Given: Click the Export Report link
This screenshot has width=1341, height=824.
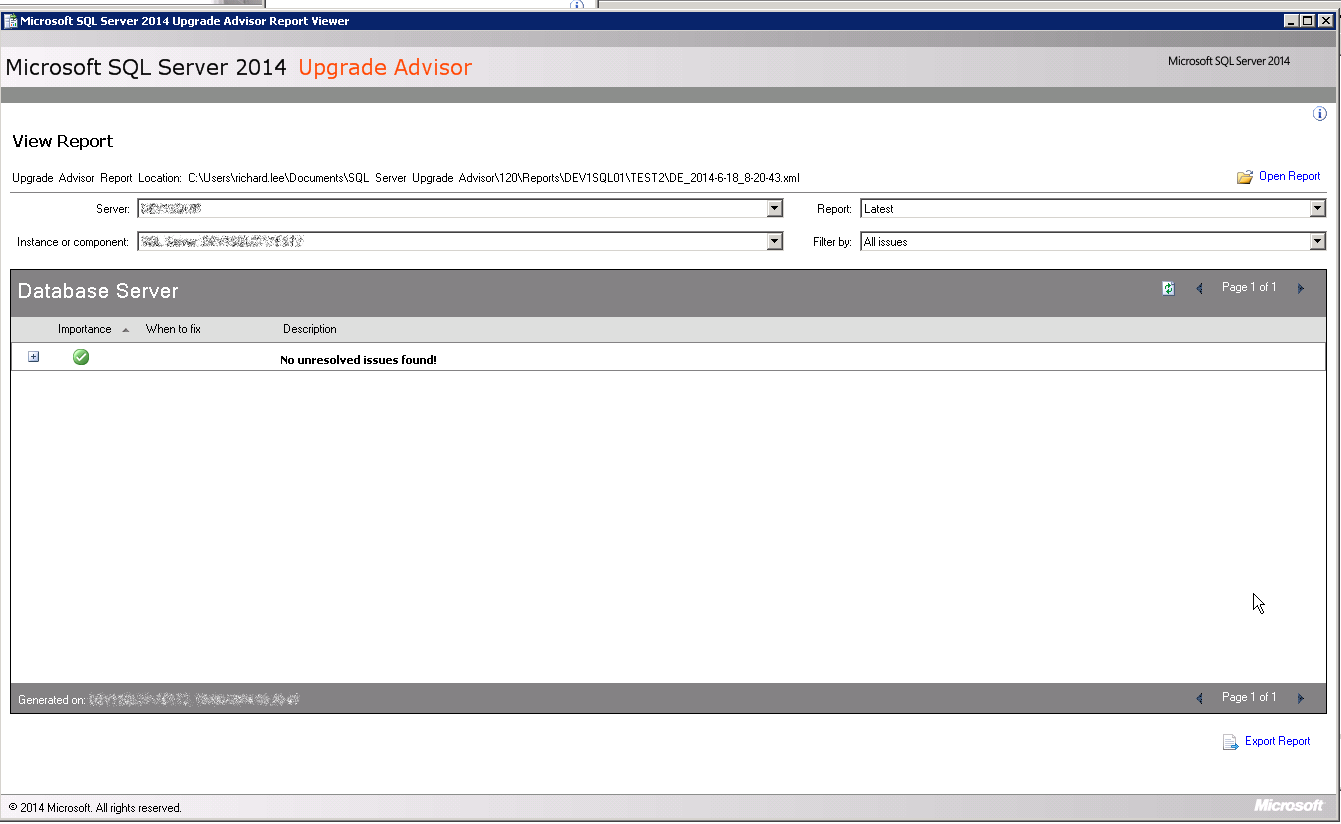Looking at the screenshot, I should [x=1278, y=741].
